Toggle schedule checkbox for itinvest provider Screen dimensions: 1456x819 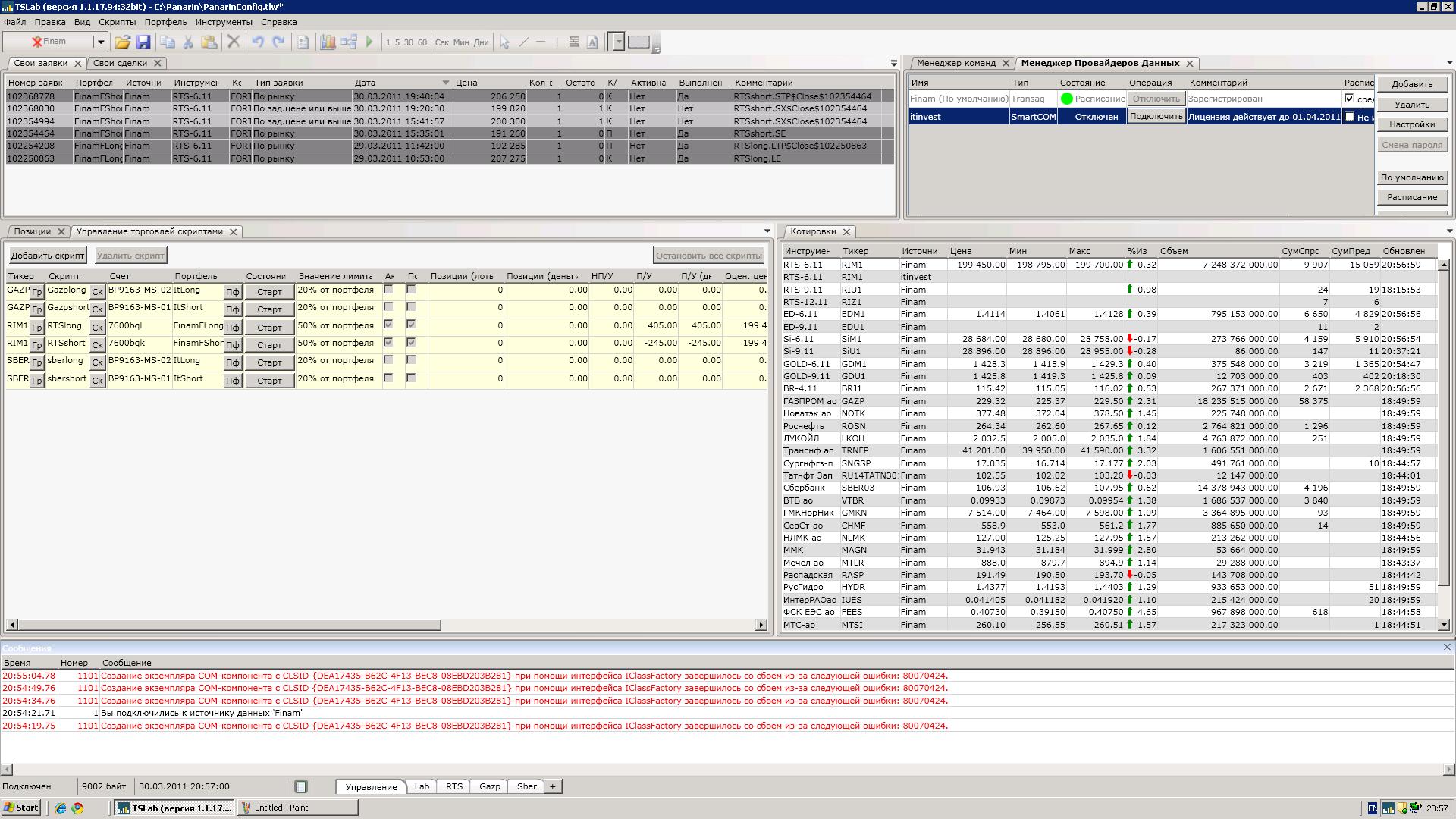point(1350,117)
